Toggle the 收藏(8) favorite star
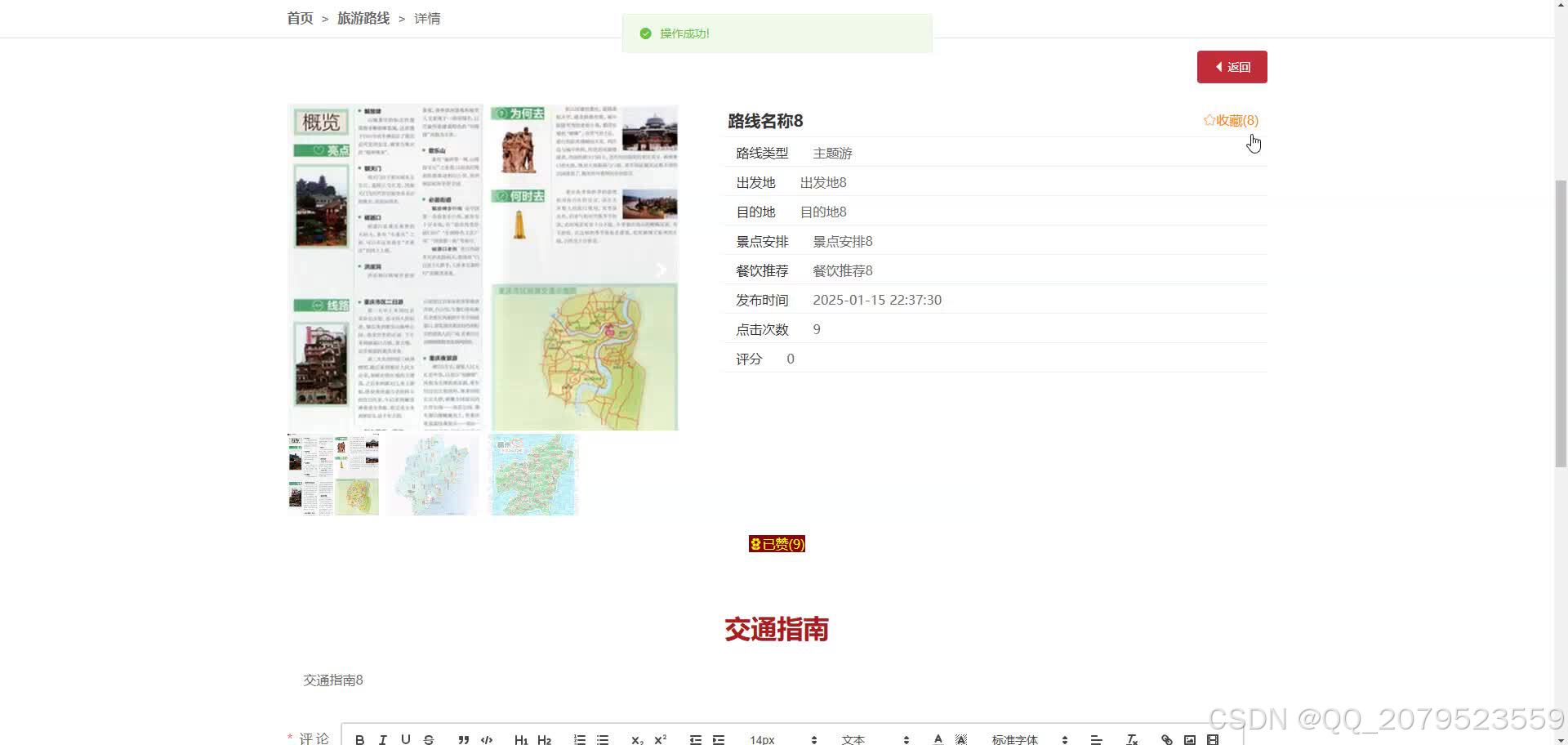This screenshot has height=745, width=1568. 1230,119
